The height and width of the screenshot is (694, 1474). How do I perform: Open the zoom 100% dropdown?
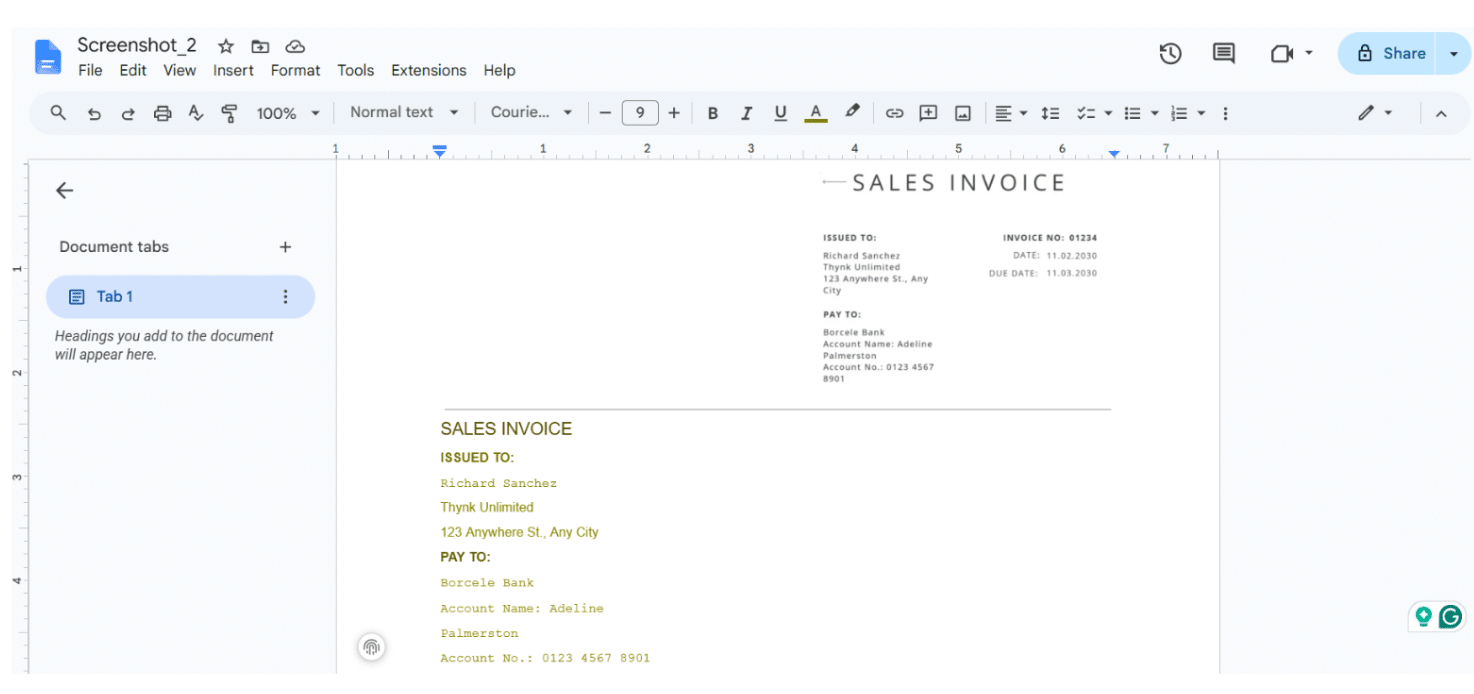tap(288, 113)
